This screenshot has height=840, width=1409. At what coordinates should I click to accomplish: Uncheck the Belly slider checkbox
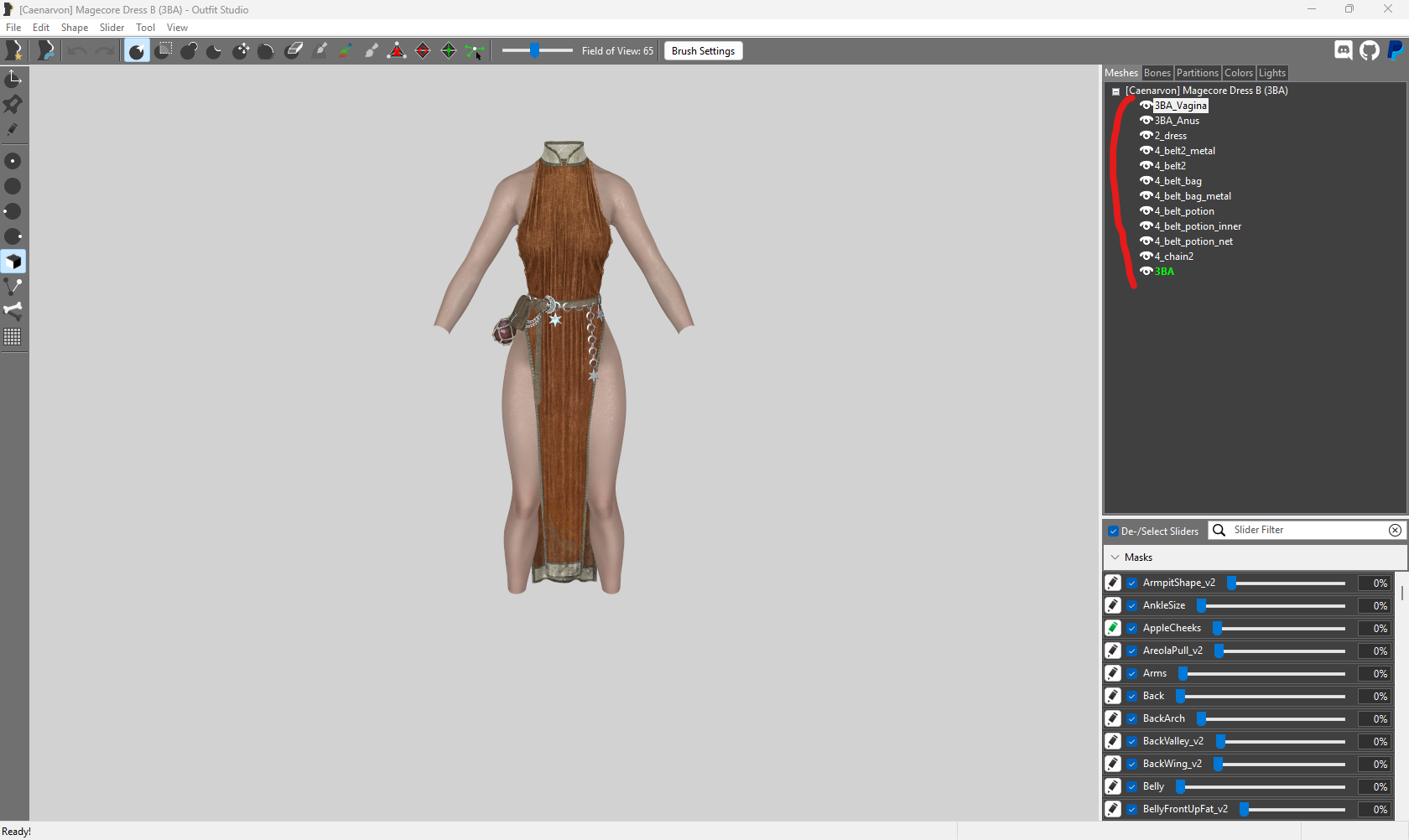[x=1132, y=787]
